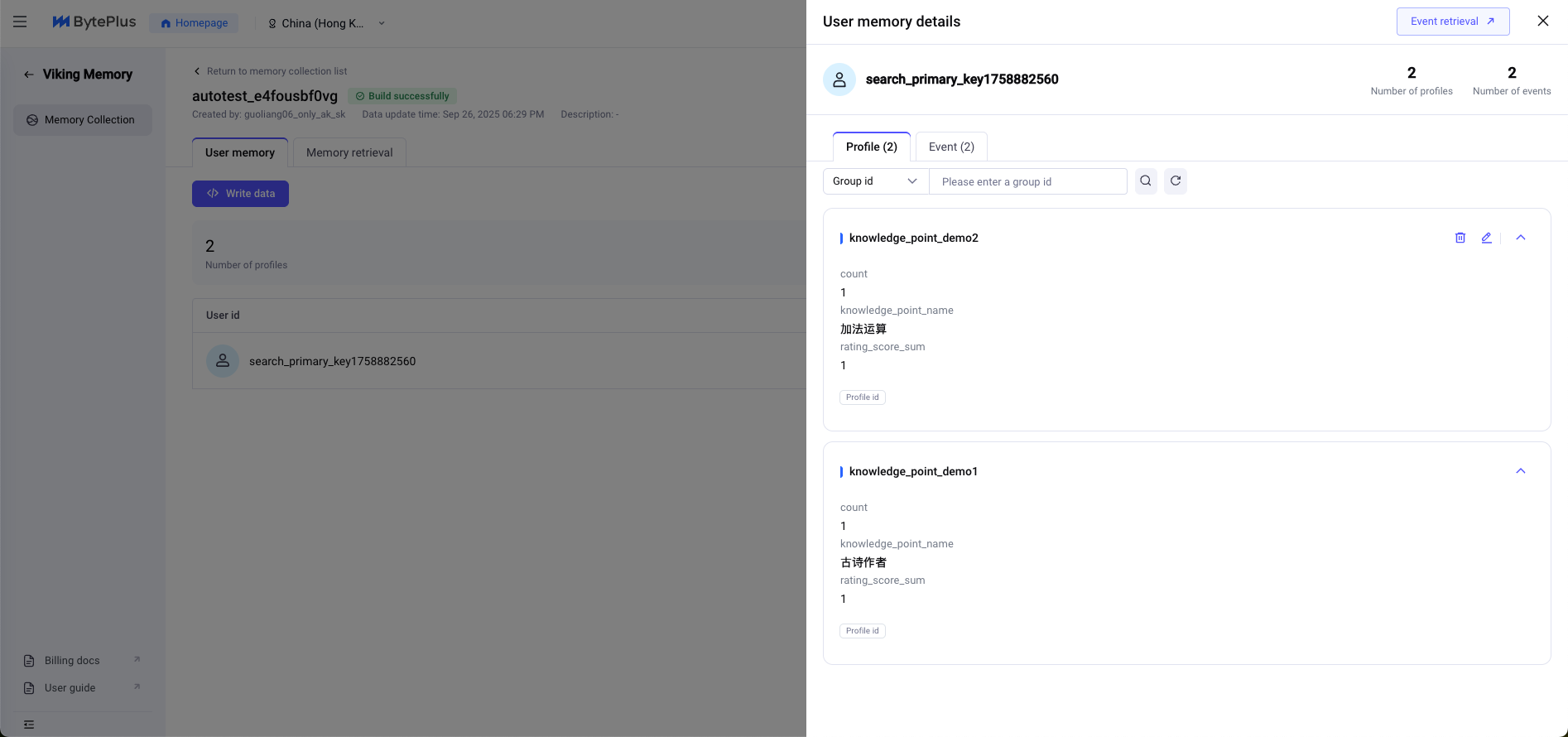Screen dimensions: 1568x737
Task: Select the Memory retrieval tab
Action: pos(349,152)
